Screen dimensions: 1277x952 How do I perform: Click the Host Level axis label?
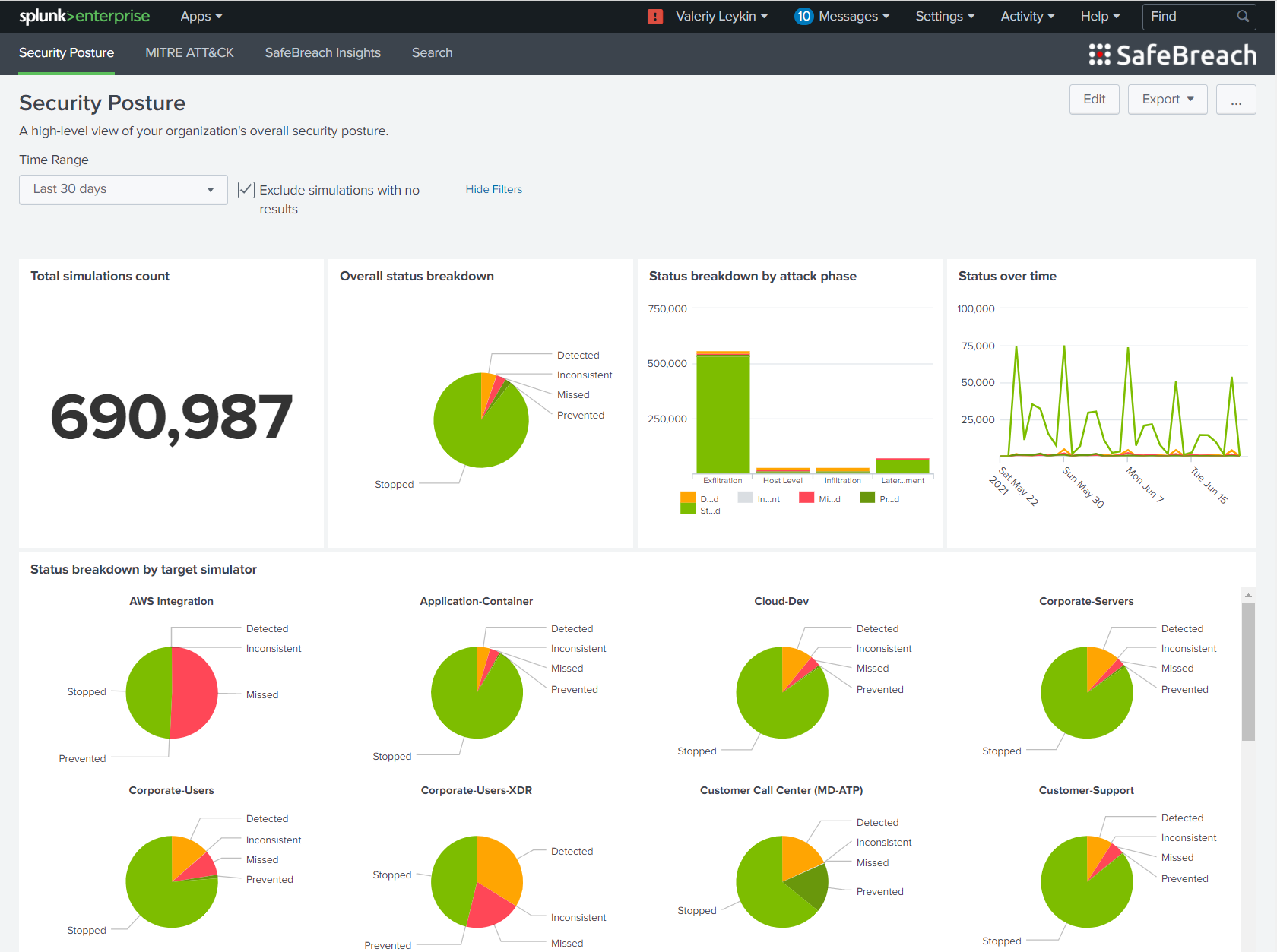[782, 480]
